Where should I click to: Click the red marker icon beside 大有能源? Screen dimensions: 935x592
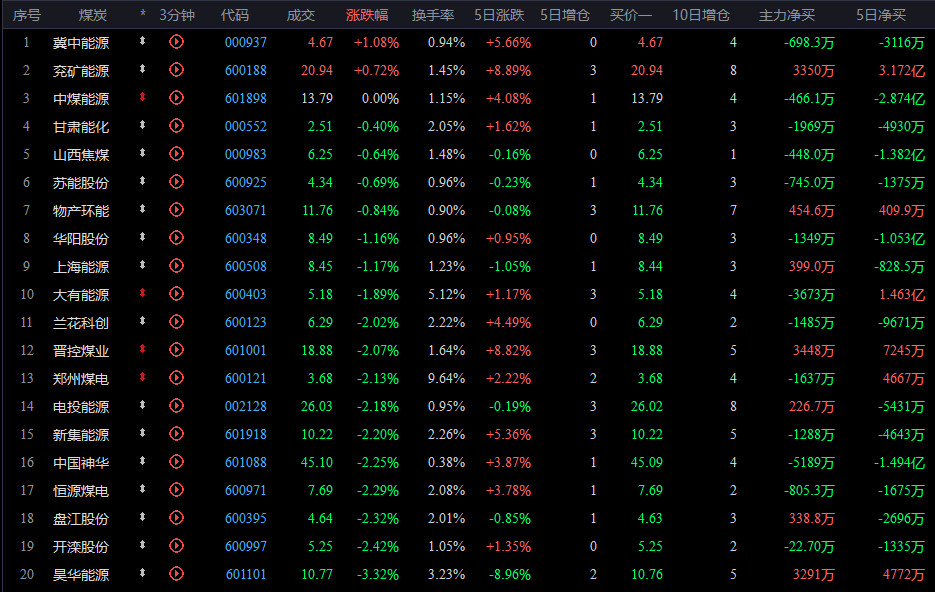point(143,293)
